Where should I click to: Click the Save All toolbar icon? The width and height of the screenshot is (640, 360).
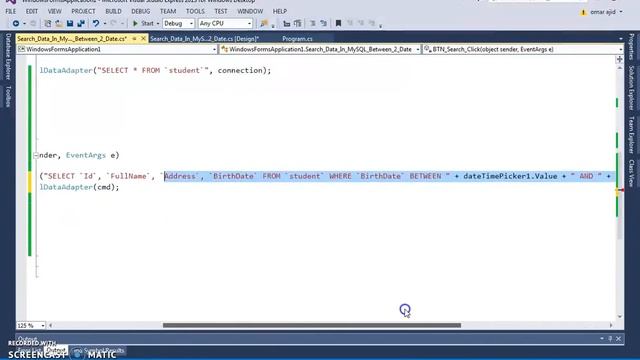[x=81, y=24]
